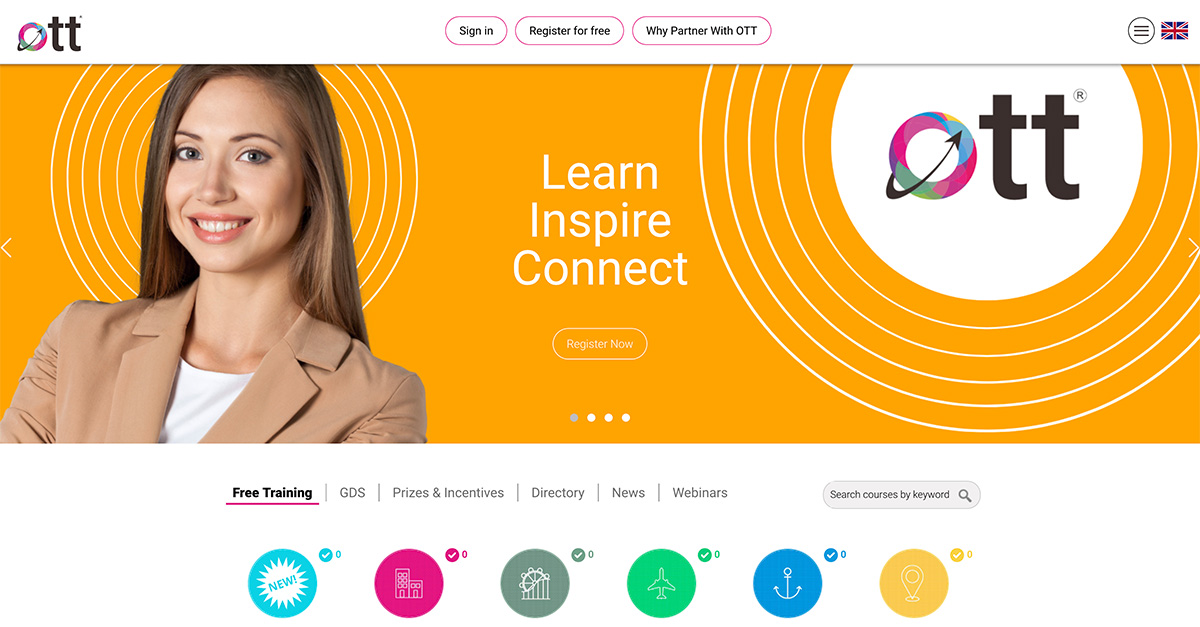Select the yellow map pin destinations icon
This screenshot has height=627, width=1200.
coord(914,583)
